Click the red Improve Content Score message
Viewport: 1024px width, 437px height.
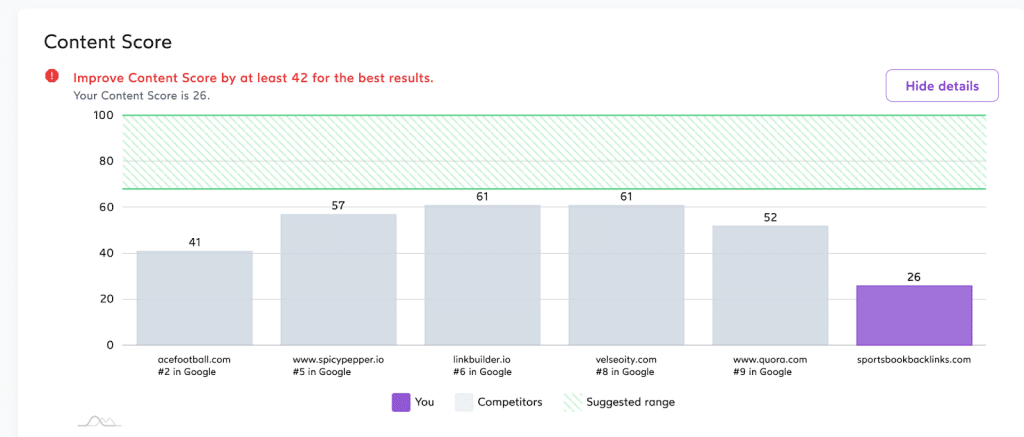click(253, 77)
